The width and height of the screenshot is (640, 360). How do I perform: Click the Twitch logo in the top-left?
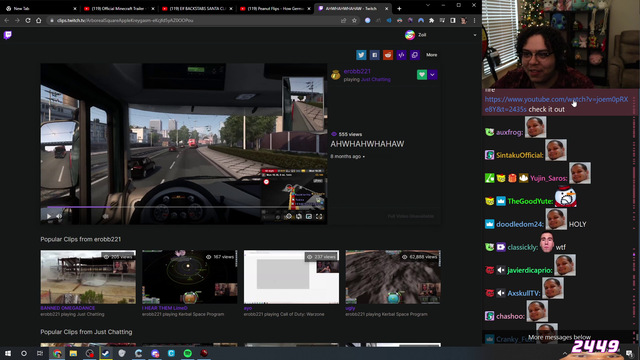pyautogui.click(x=8, y=35)
